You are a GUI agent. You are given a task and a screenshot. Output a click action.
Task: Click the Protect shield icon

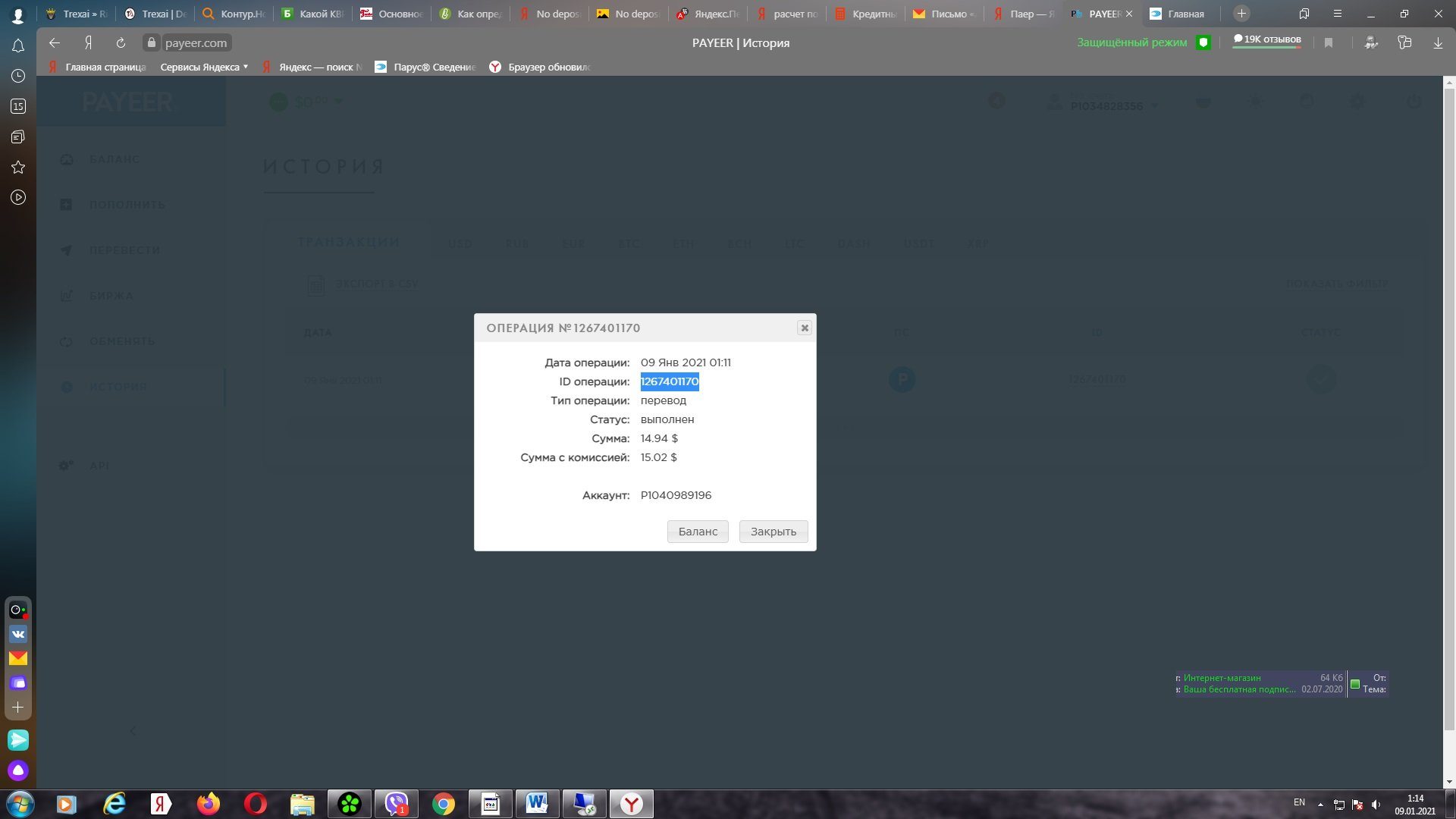click(1203, 43)
